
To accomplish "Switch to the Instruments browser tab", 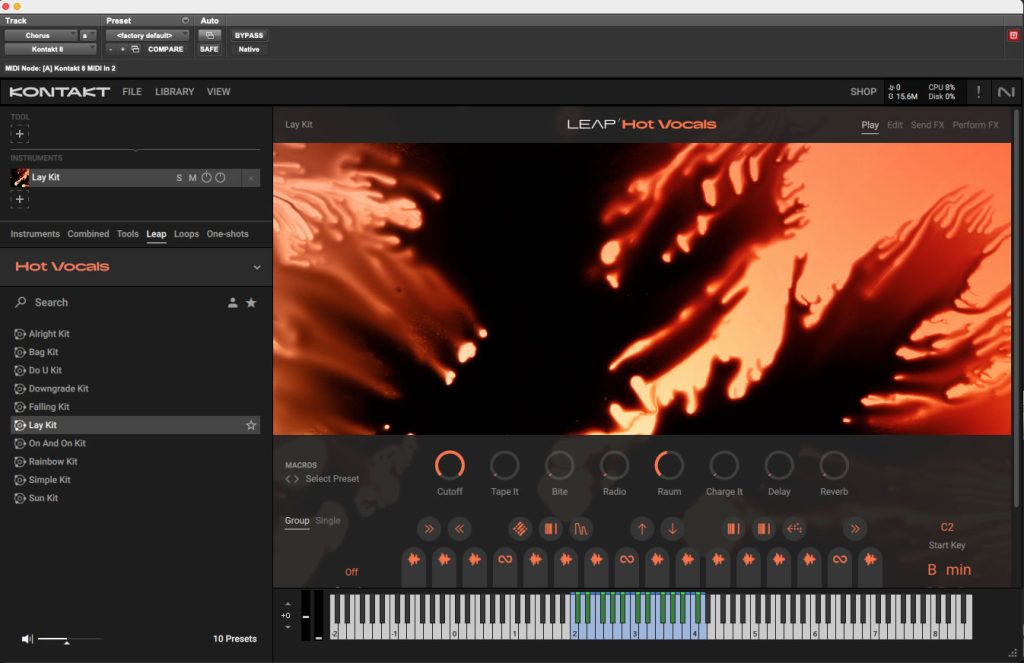I will pyautogui.click(x=35, y=234).
